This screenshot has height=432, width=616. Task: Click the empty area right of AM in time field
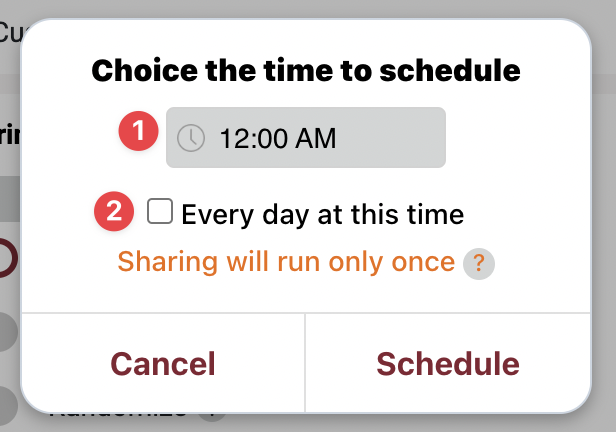click(395, 138)
